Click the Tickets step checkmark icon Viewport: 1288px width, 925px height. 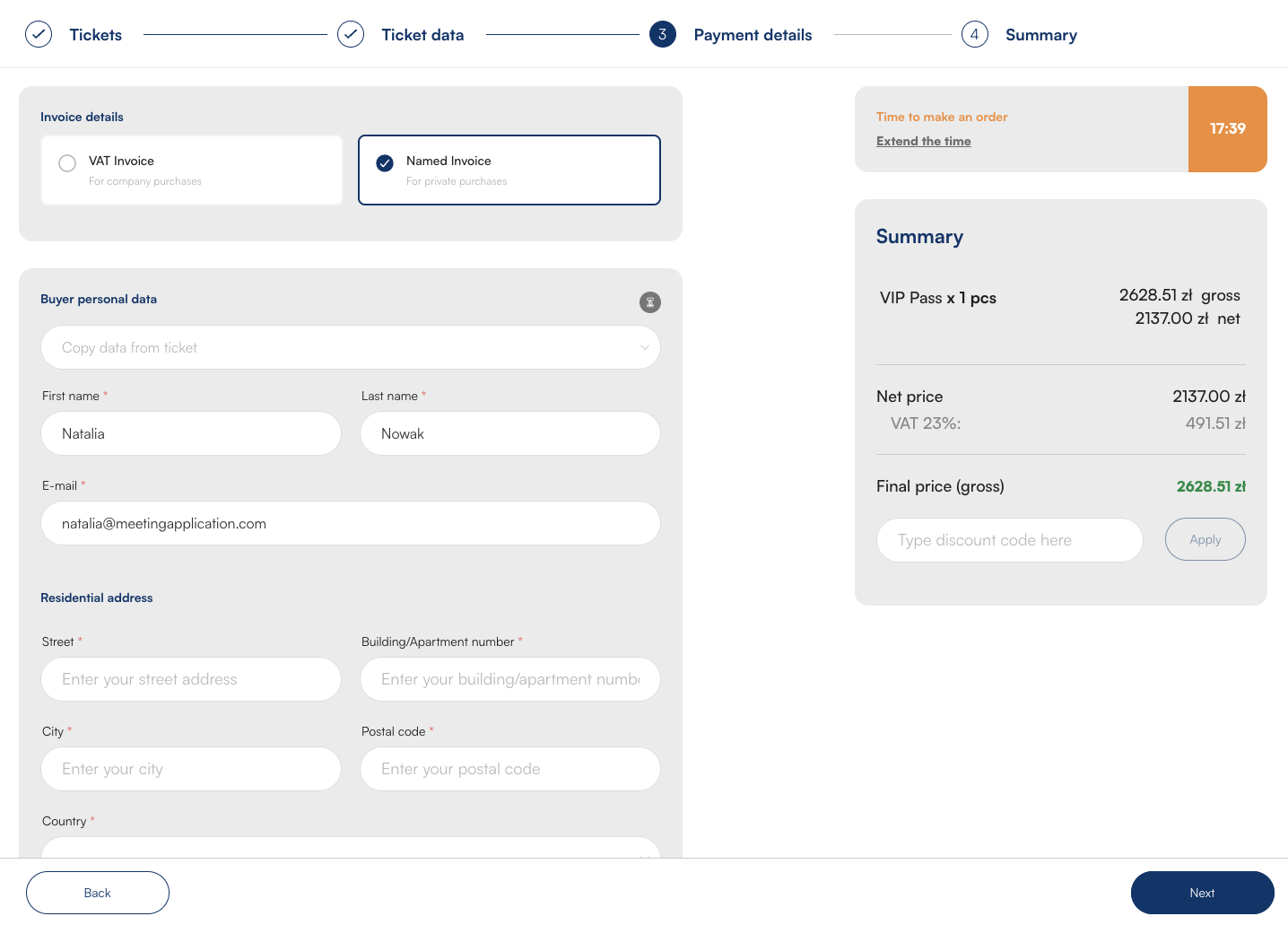click(39, 35)
